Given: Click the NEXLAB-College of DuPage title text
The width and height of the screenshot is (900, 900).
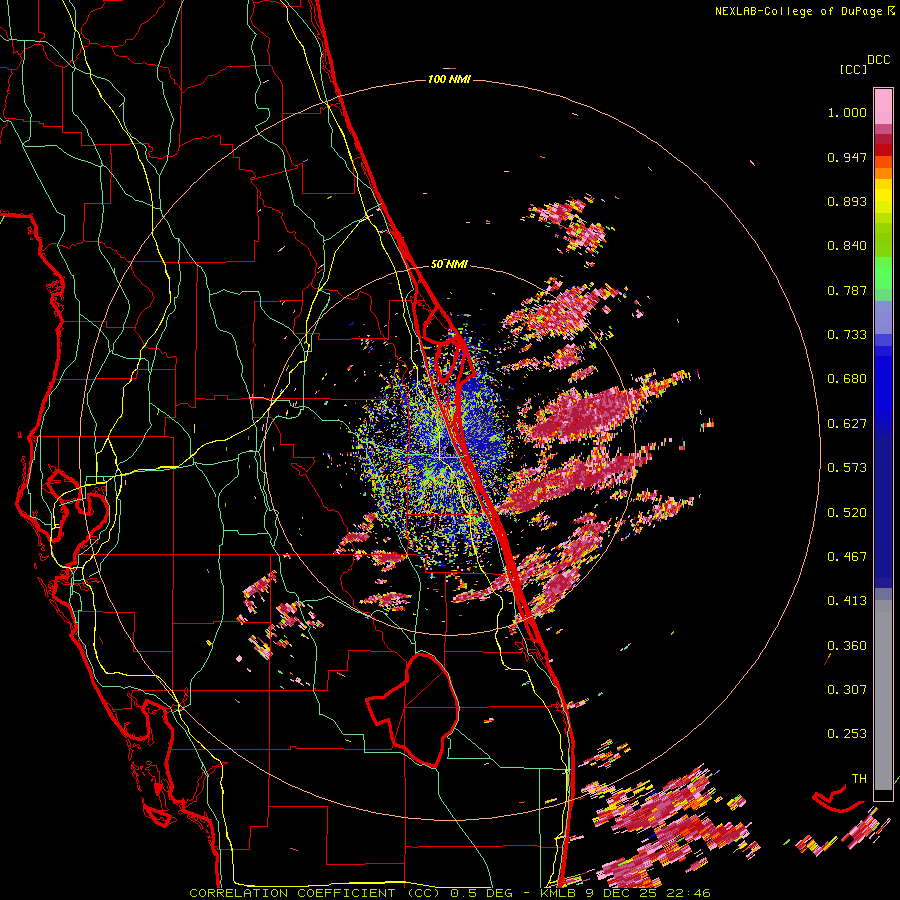Looking at the screenshot, I should 798,11.
